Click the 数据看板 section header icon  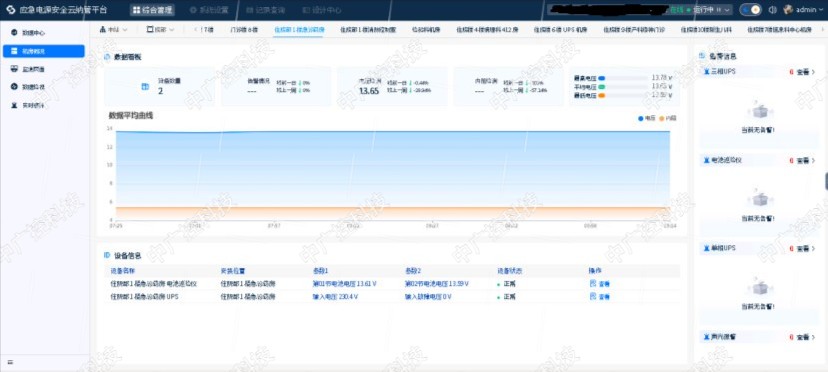point(107,57)
